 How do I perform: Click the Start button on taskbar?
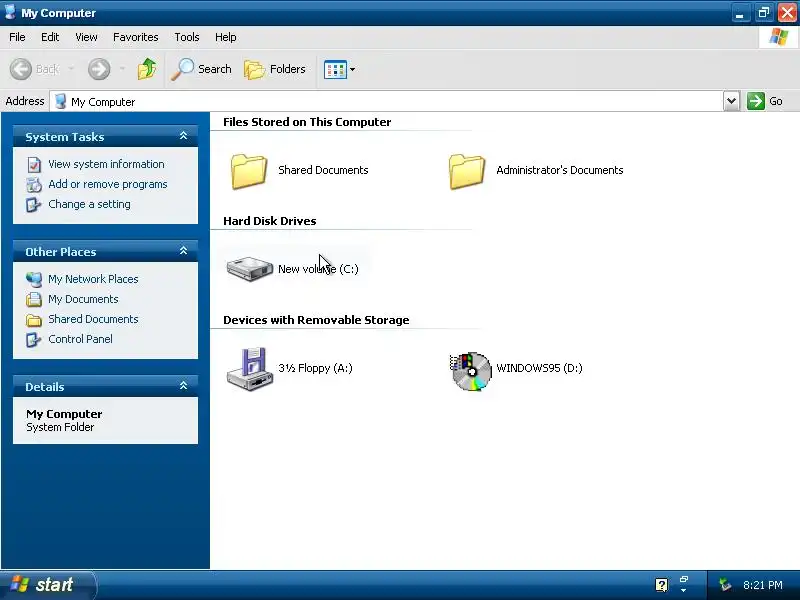[x=48, y=585]
